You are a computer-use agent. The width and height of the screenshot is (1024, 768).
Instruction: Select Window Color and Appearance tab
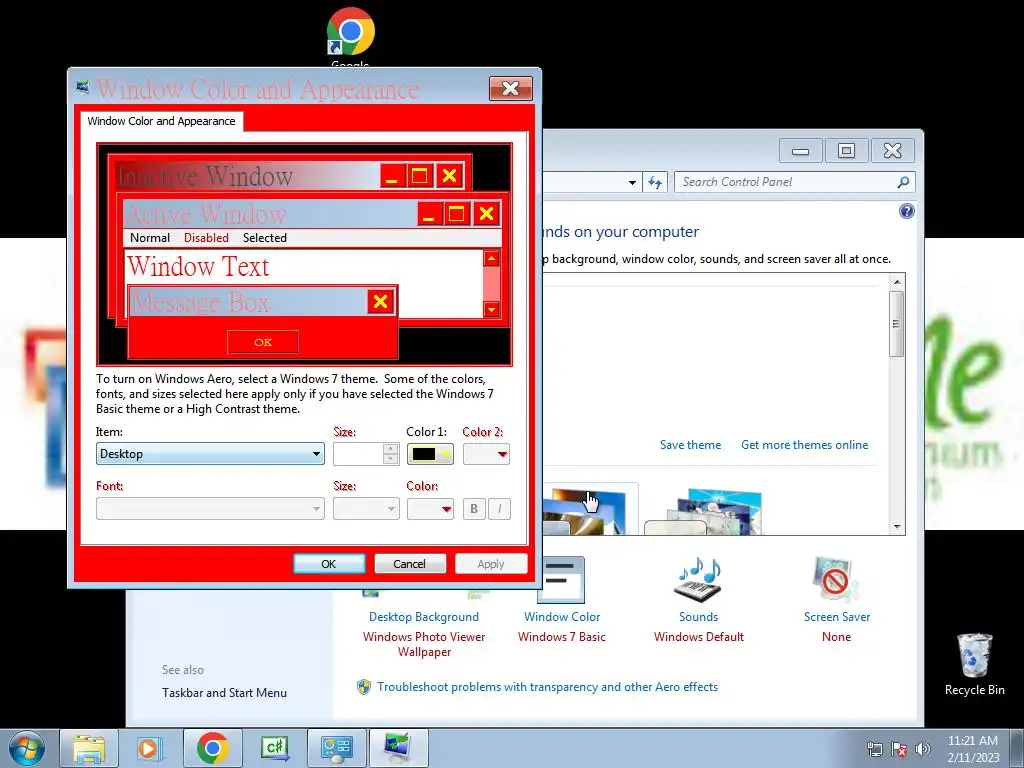161,121
